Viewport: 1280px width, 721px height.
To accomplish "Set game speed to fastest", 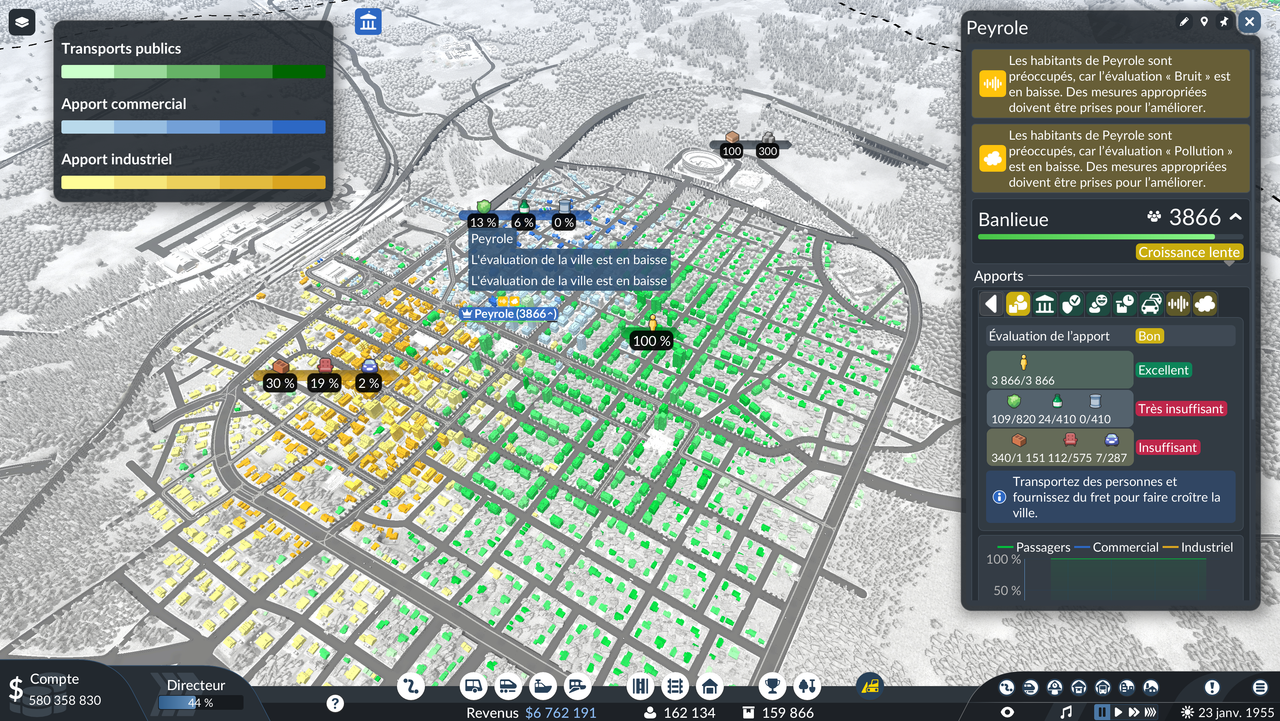I will coord(1150,712).
